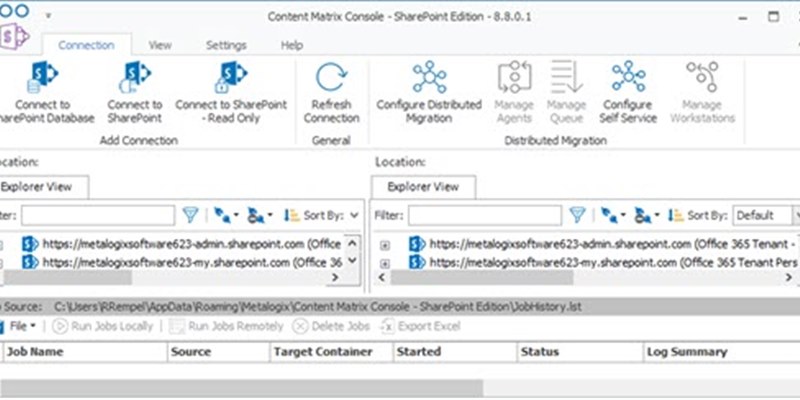Open quick access toolbar dropdown arrow
This screenshot has width=800, height=400.
click(x=48, y=16)
